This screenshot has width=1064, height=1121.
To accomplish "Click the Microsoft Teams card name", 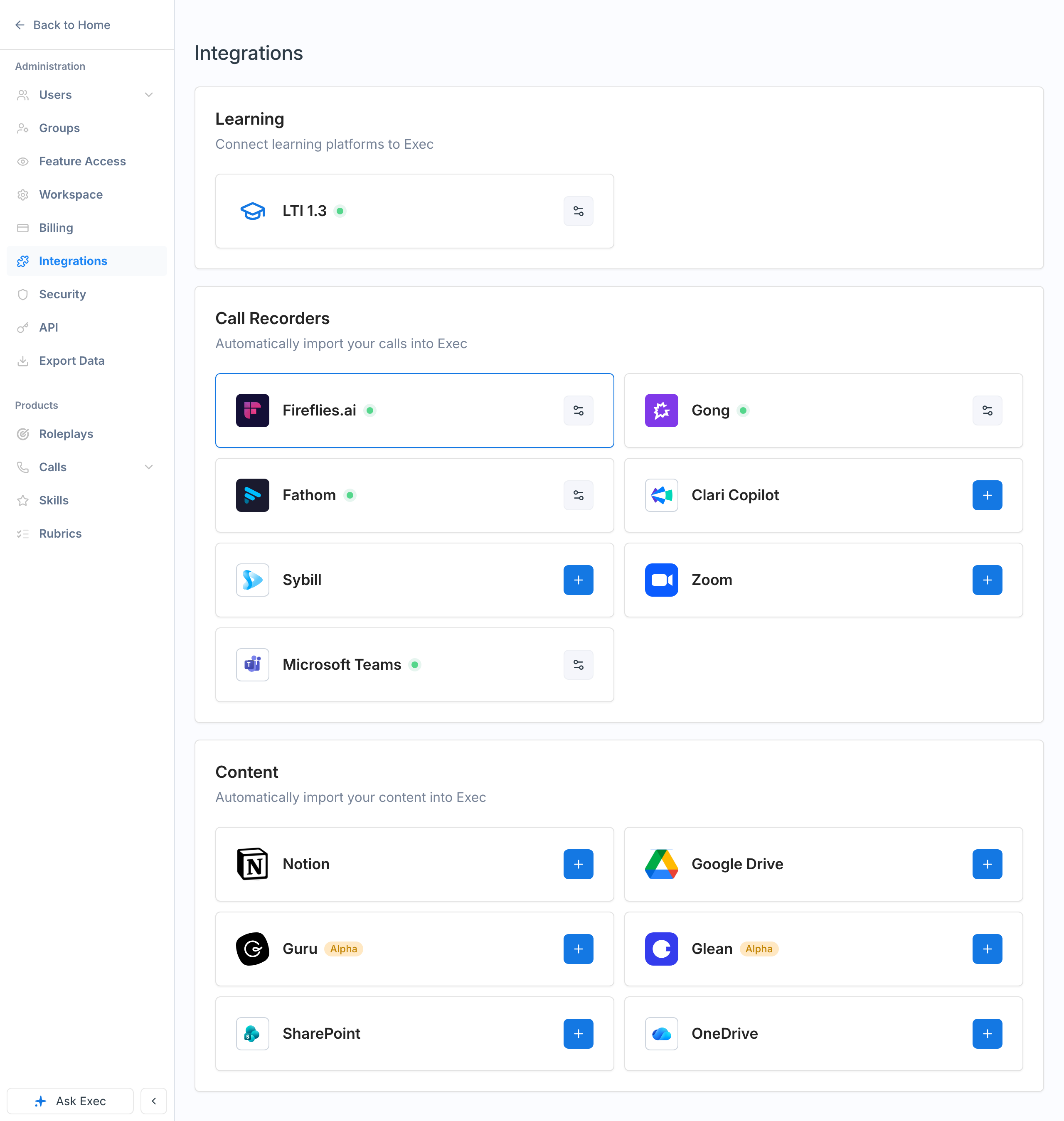I will pyautogui.click(x=342, y=664).
